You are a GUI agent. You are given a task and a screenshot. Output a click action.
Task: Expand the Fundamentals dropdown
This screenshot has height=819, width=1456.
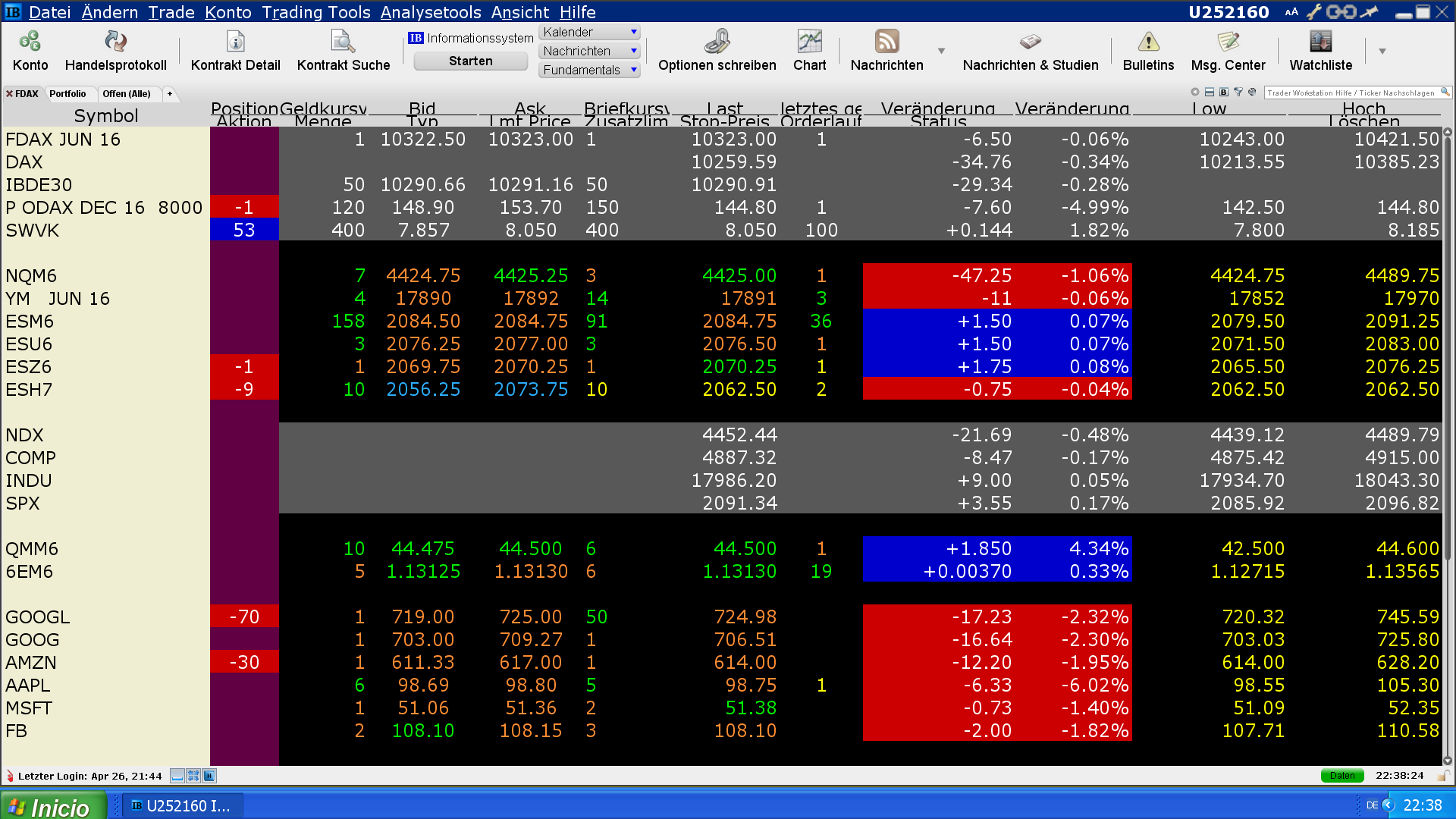point(633,70)
